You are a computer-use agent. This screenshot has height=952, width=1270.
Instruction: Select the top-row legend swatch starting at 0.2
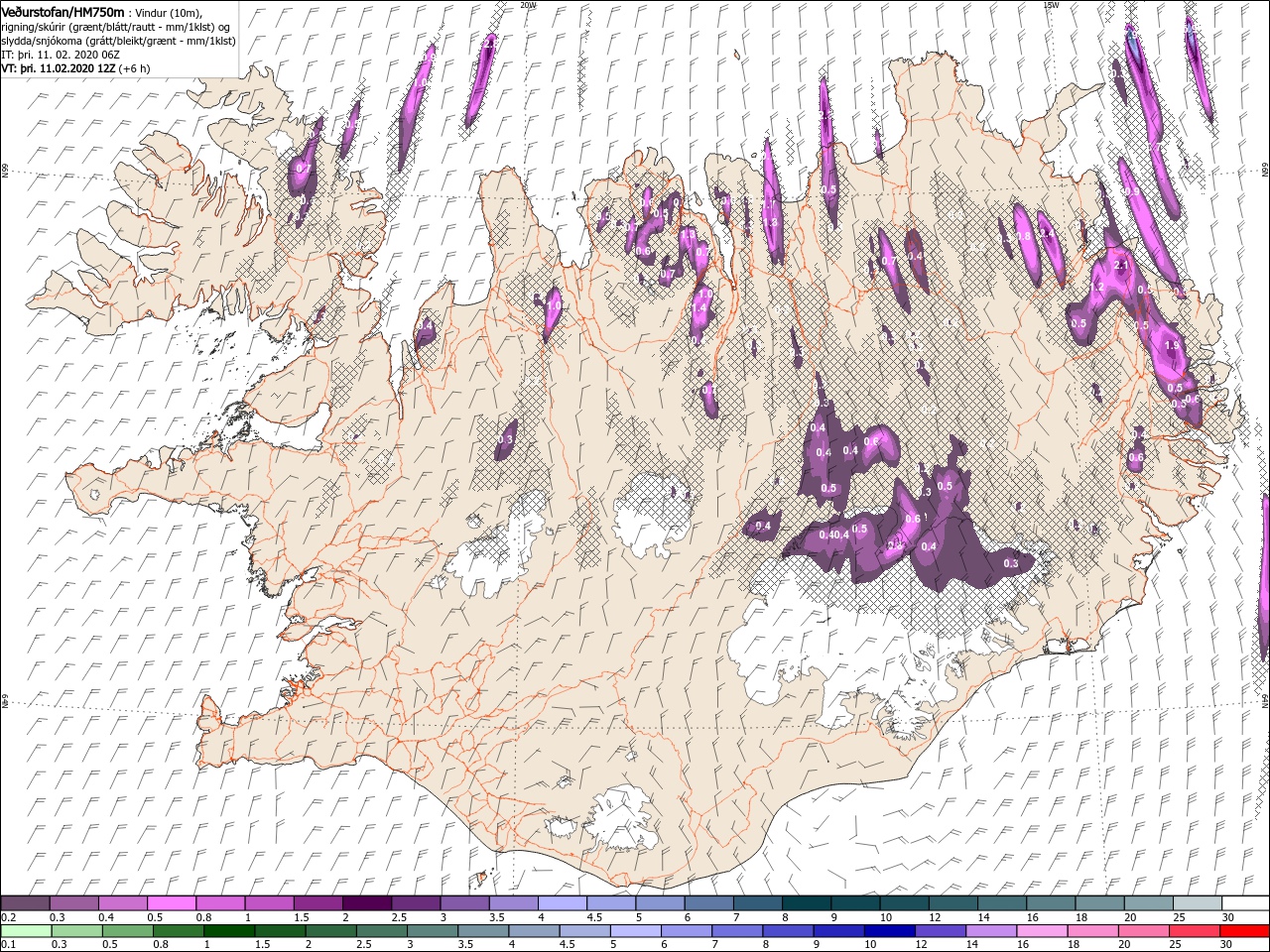[x=26, y=903]
